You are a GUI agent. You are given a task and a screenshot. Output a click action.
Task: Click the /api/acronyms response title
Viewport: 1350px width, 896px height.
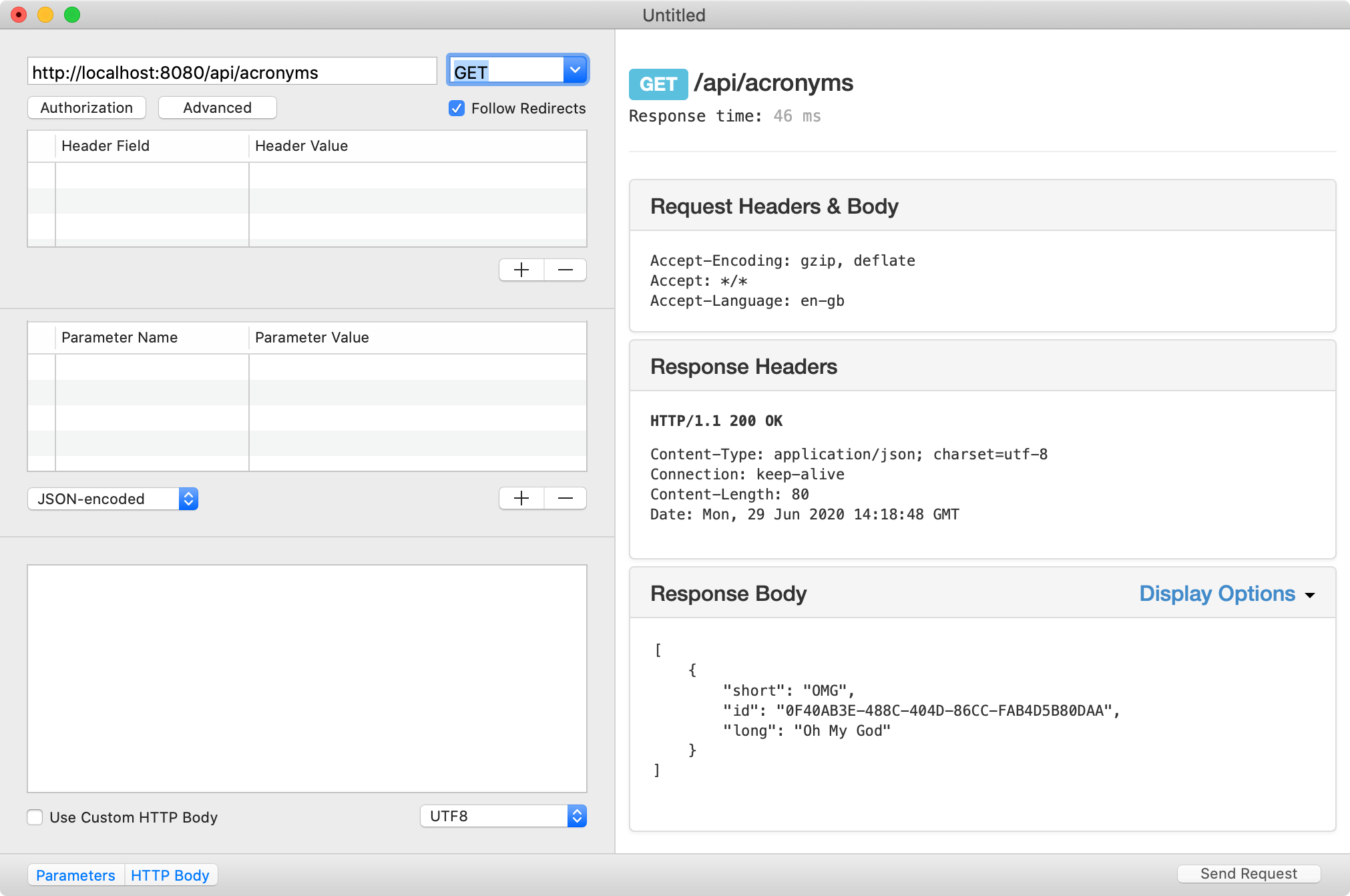pyautogui.click(x=773, y=83)
